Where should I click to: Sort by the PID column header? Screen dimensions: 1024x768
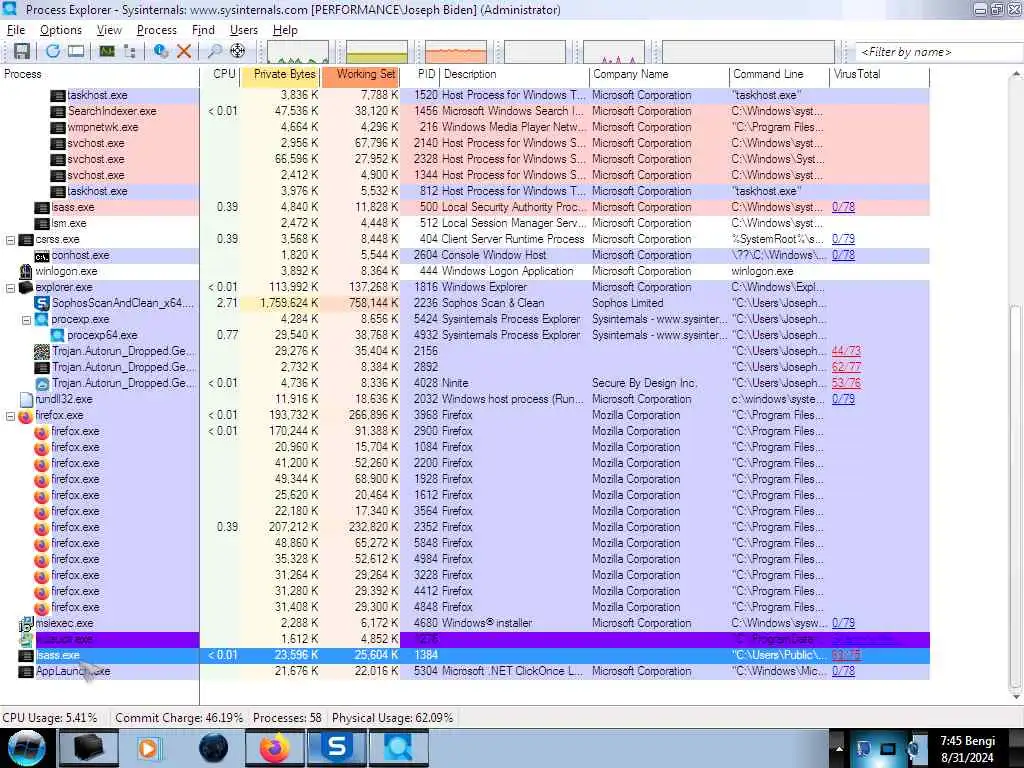(x=420, y=74)
